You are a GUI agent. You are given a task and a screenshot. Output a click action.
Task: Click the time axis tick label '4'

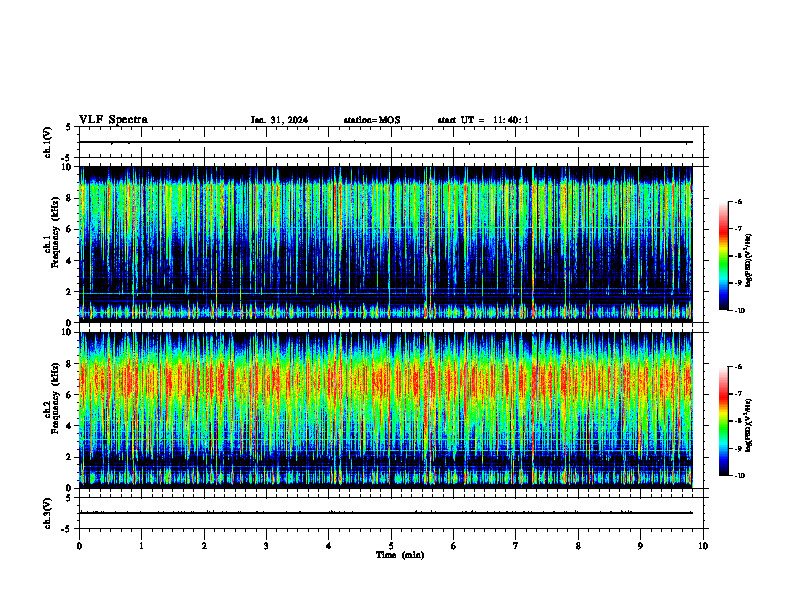(x=329, y=546)
